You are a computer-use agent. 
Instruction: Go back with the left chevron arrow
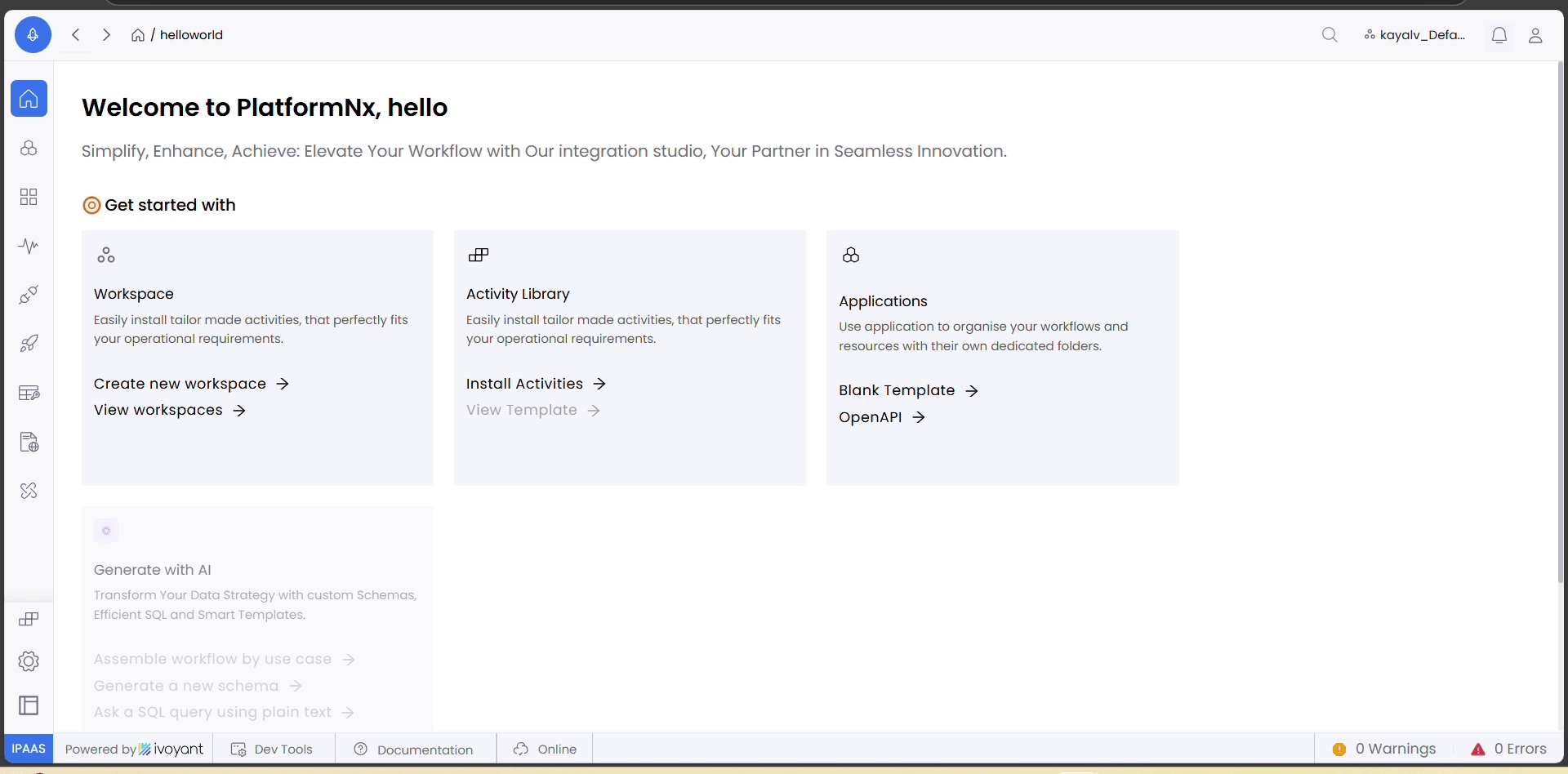[76, 35]
